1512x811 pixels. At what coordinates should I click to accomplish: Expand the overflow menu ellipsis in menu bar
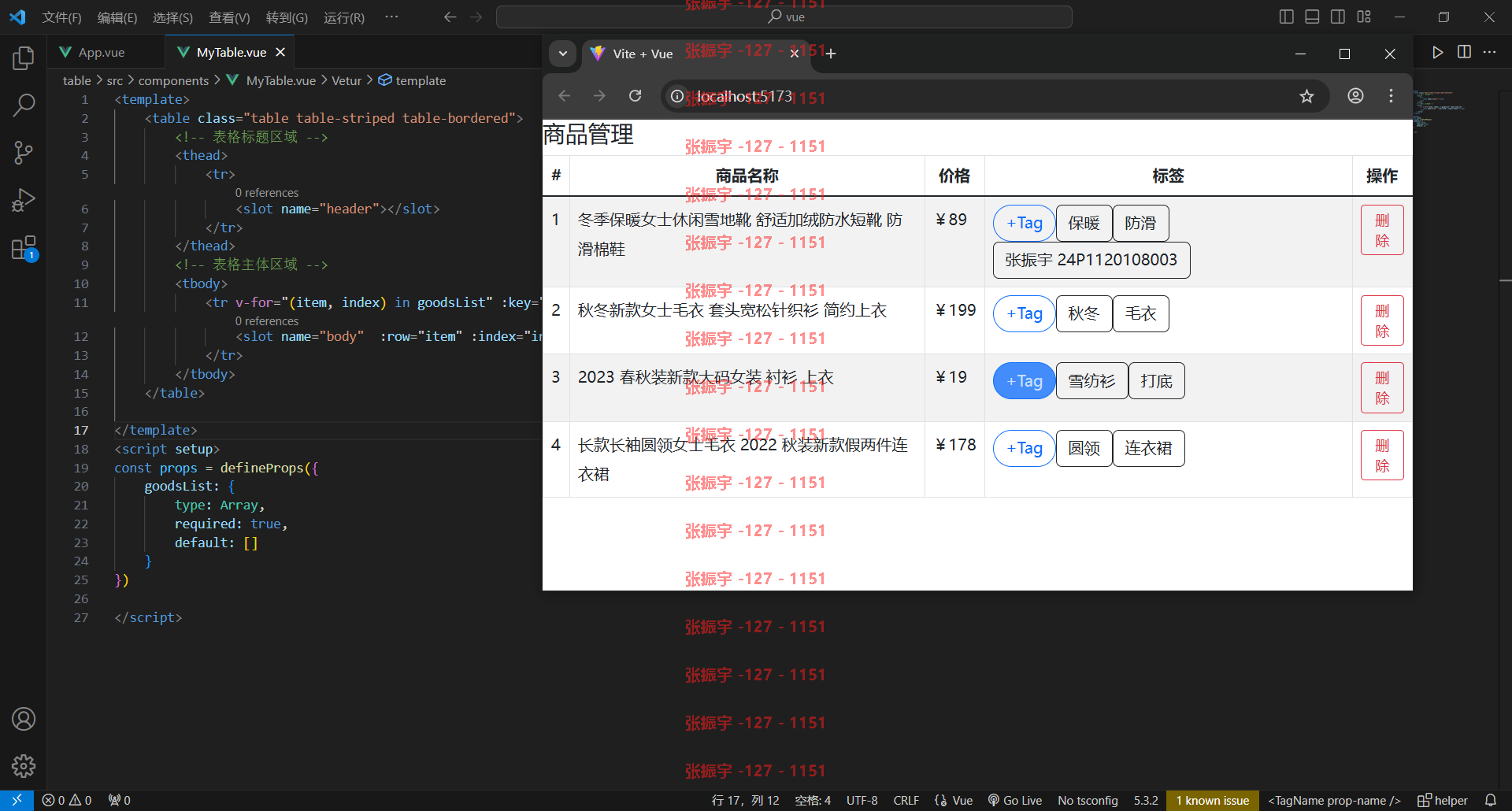coord(391,17)
